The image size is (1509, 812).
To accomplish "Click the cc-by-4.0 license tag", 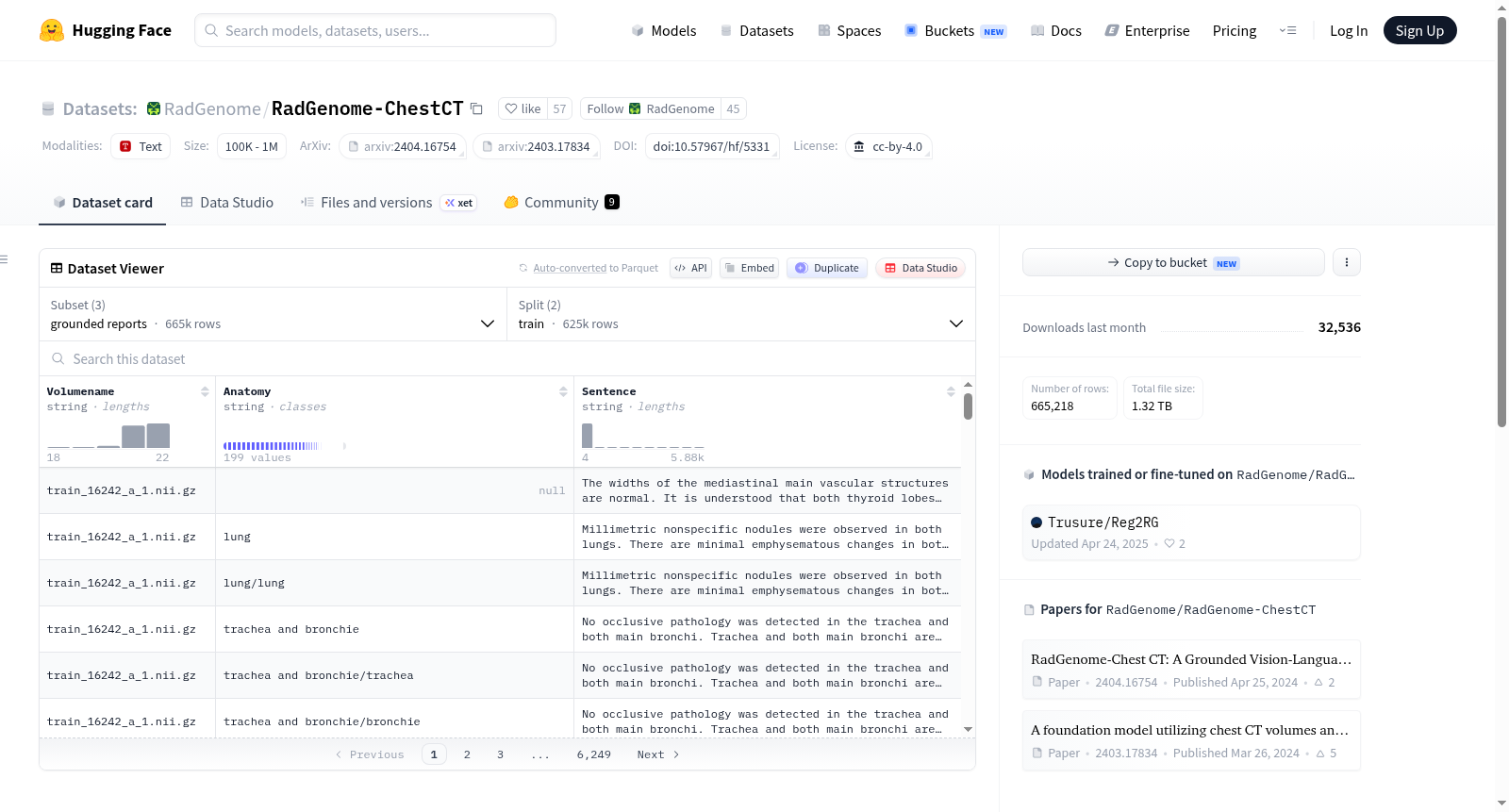I will 888,146.
